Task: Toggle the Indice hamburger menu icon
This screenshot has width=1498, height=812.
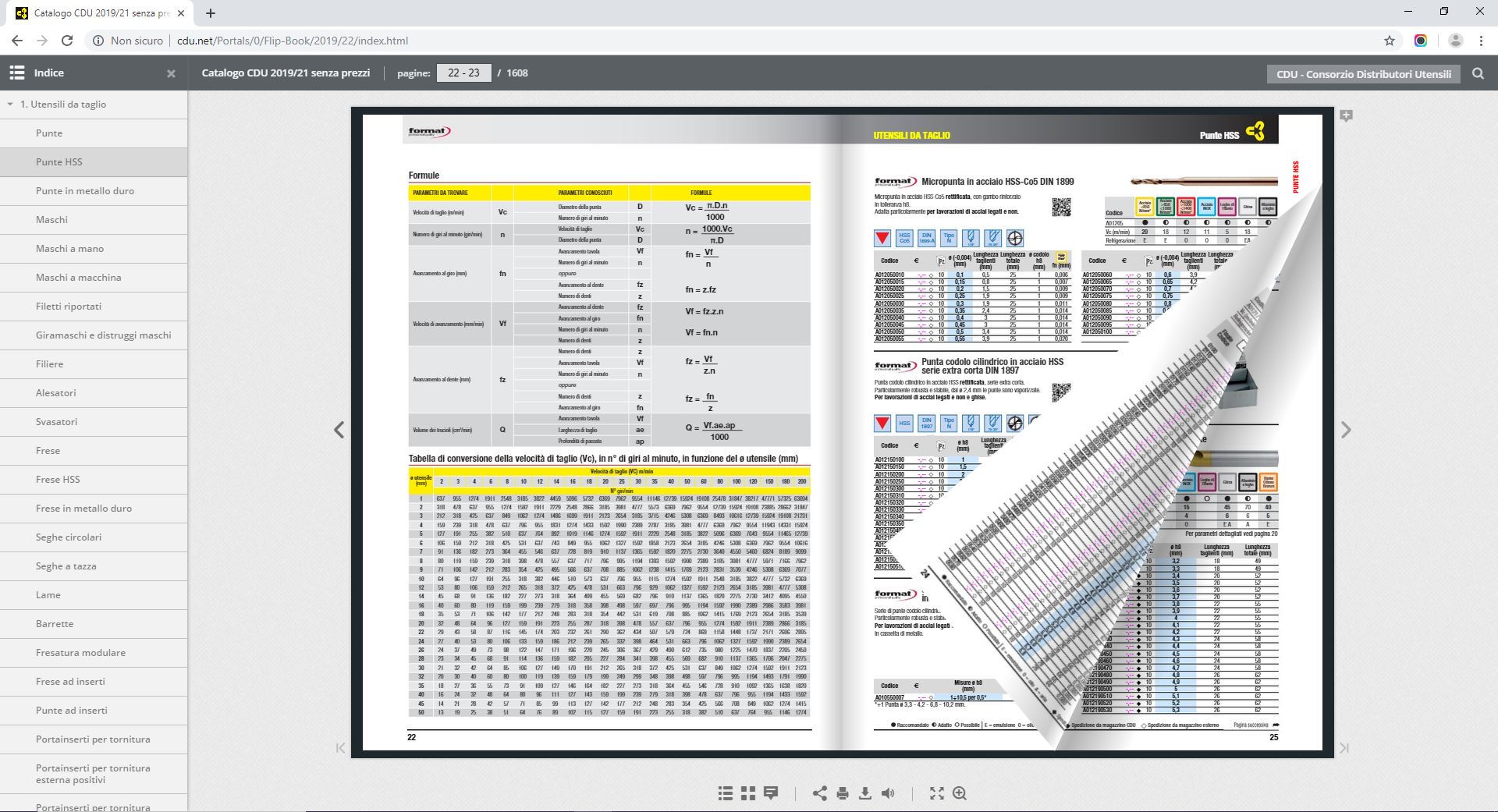Action: (17, 73)
